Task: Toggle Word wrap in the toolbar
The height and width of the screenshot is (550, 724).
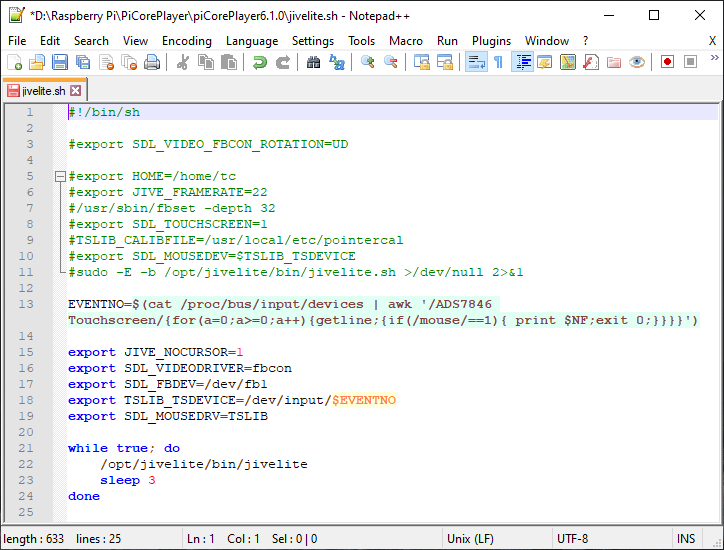Action: [476, 62]
